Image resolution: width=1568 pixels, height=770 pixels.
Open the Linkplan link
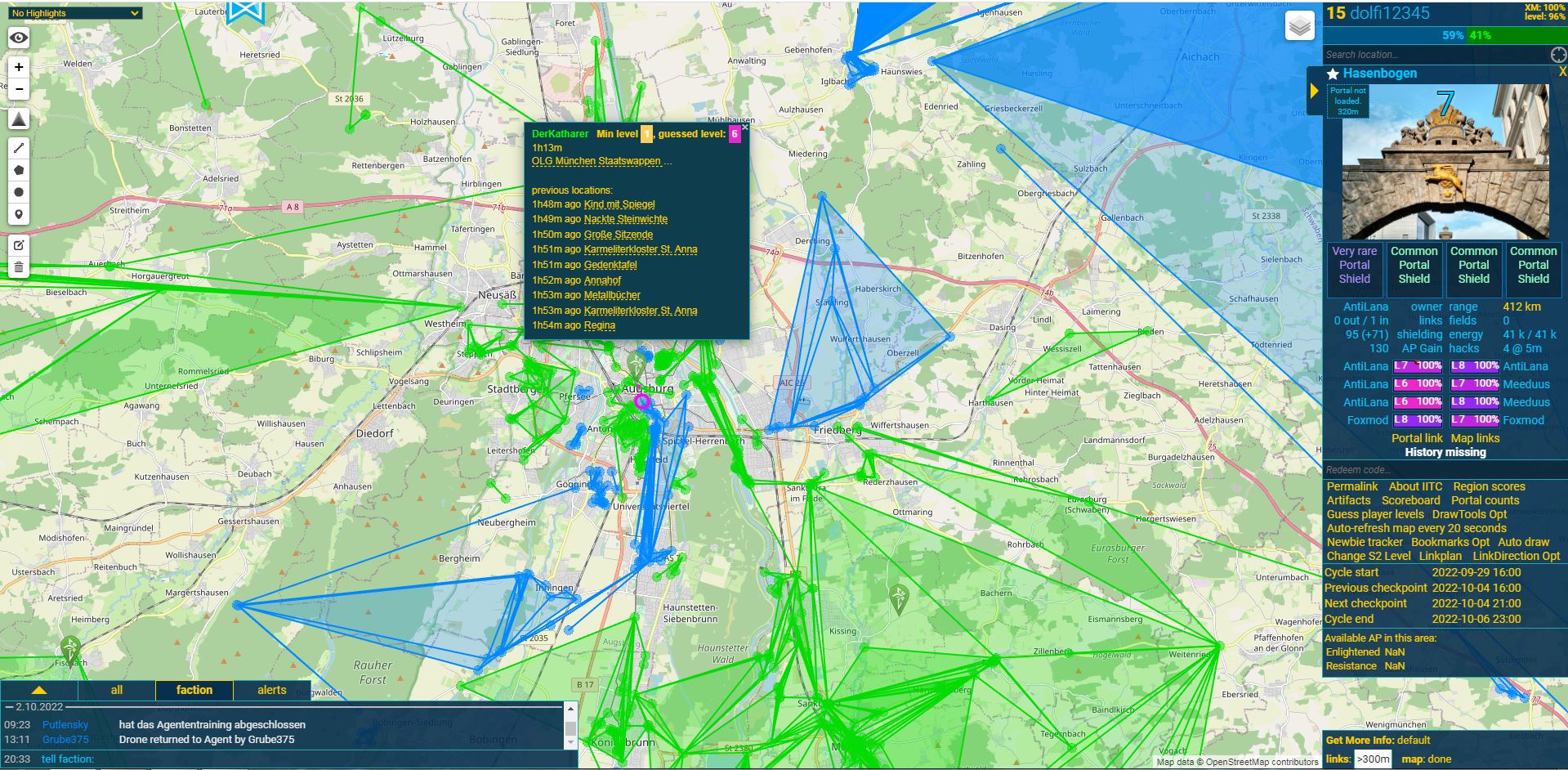pyautogui.click(x=1440, y=556)
